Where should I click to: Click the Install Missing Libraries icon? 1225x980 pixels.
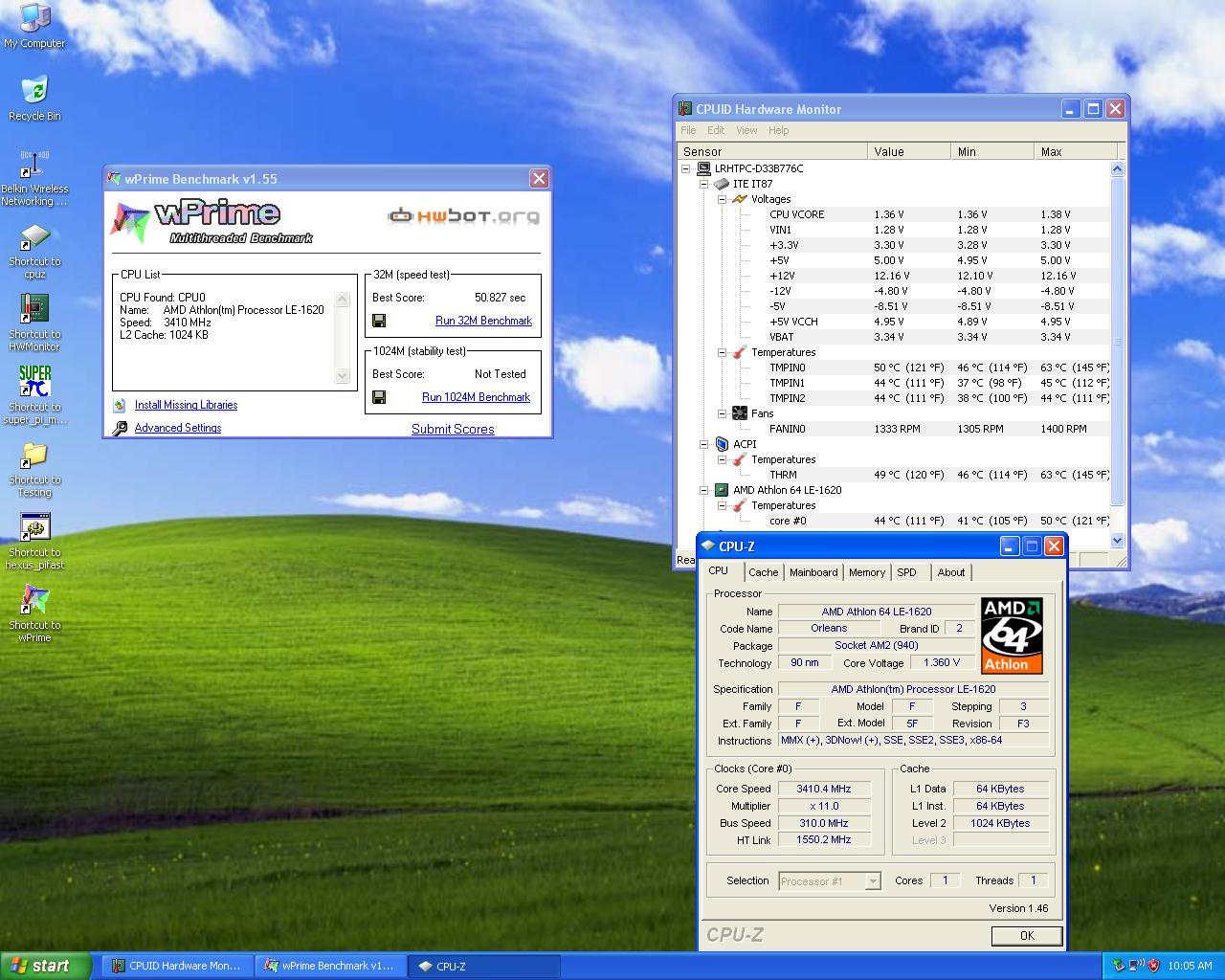click(120, 406)
